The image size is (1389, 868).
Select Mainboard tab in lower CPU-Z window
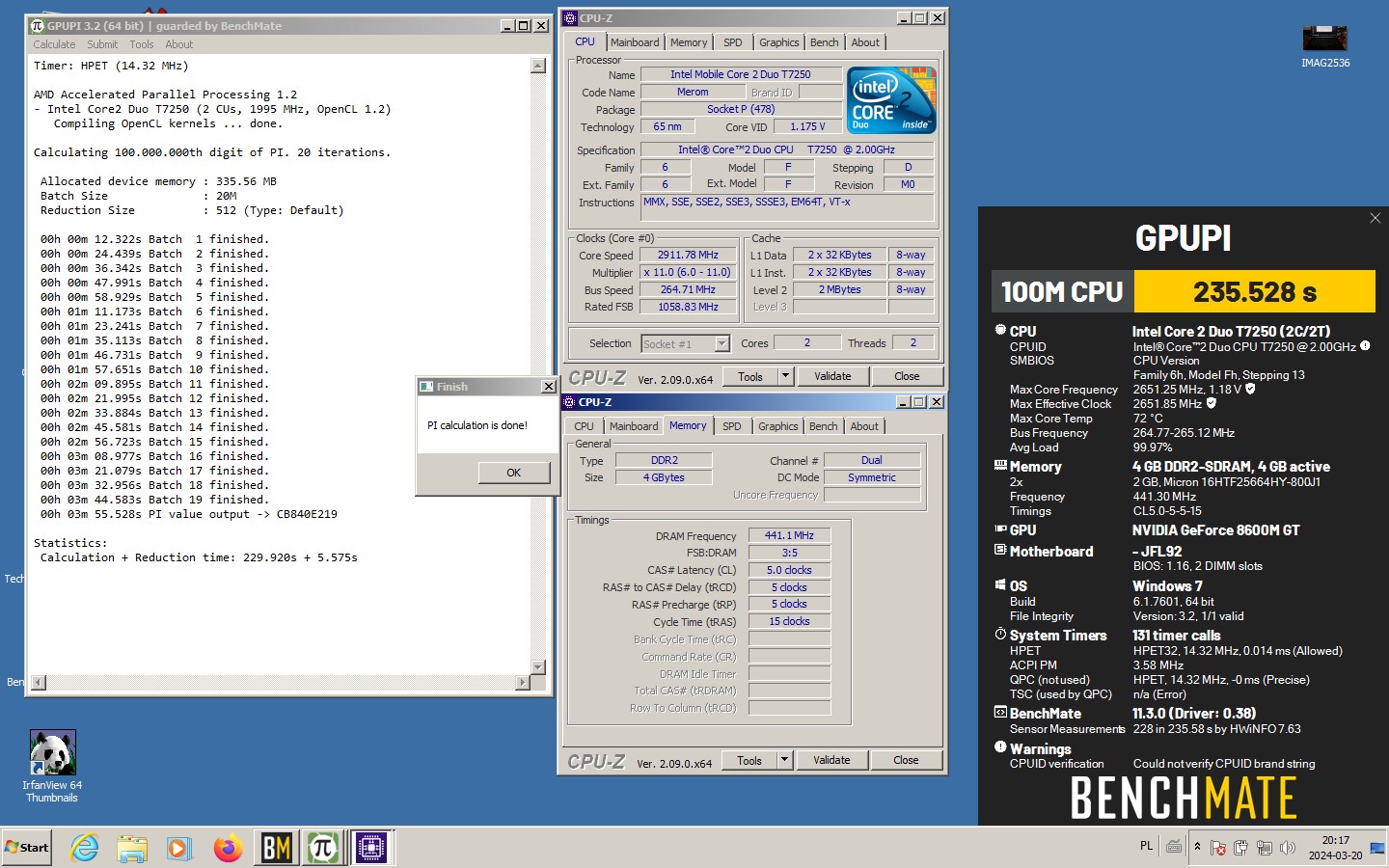[634, 426]
